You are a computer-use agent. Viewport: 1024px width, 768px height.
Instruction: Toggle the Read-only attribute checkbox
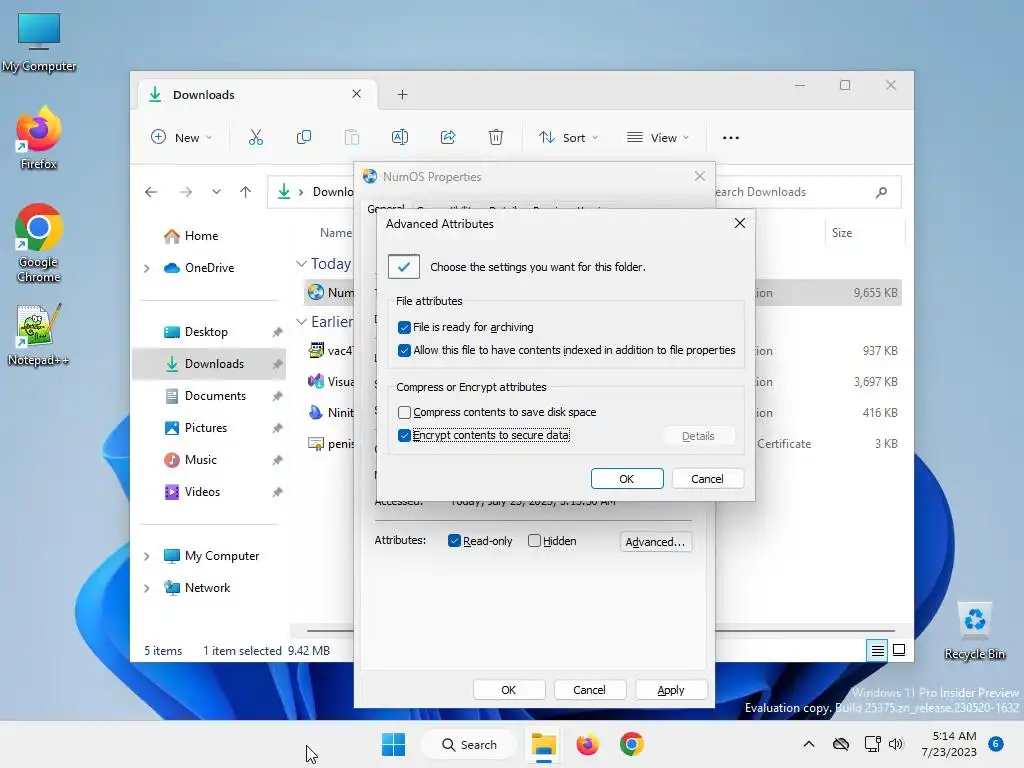pos(455,541)
